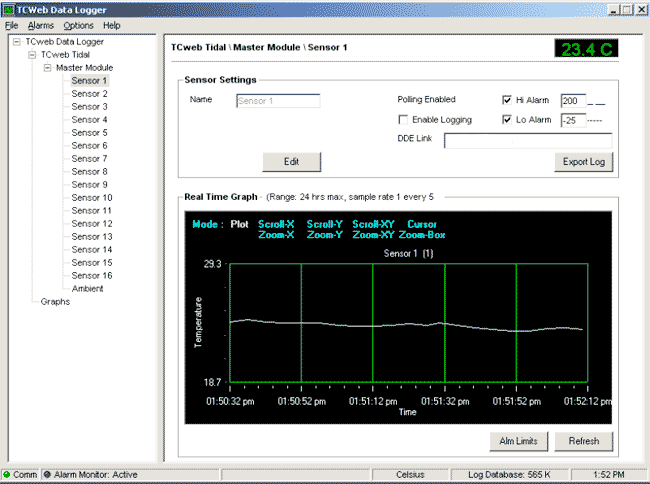
Task: Click the 01:51:12 pm time axis label
Action: [373, 401]
